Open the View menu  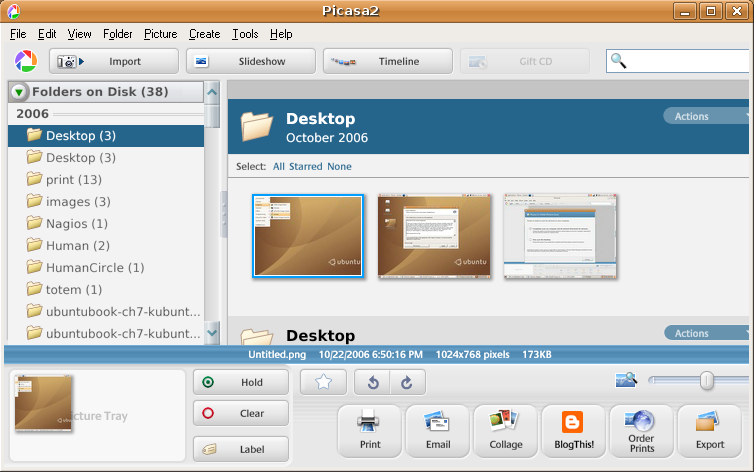click(79, 34)
